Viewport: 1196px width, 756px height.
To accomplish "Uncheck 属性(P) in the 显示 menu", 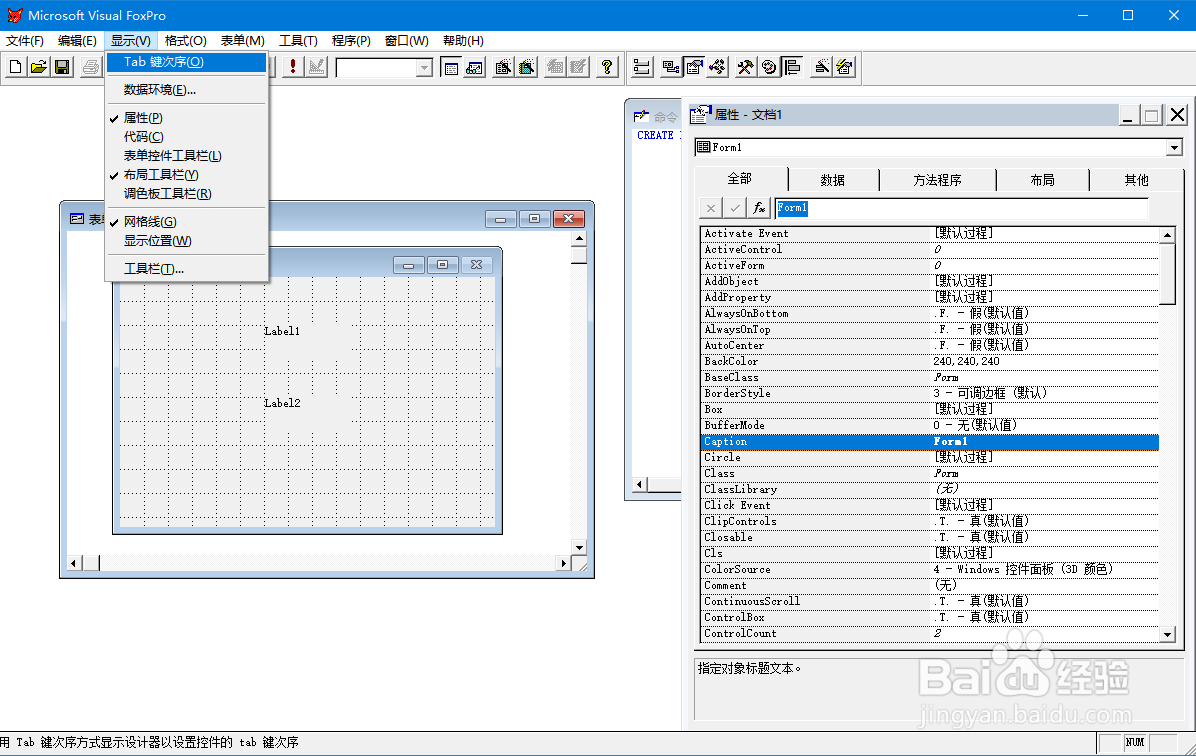I will [x=186, y=117].
